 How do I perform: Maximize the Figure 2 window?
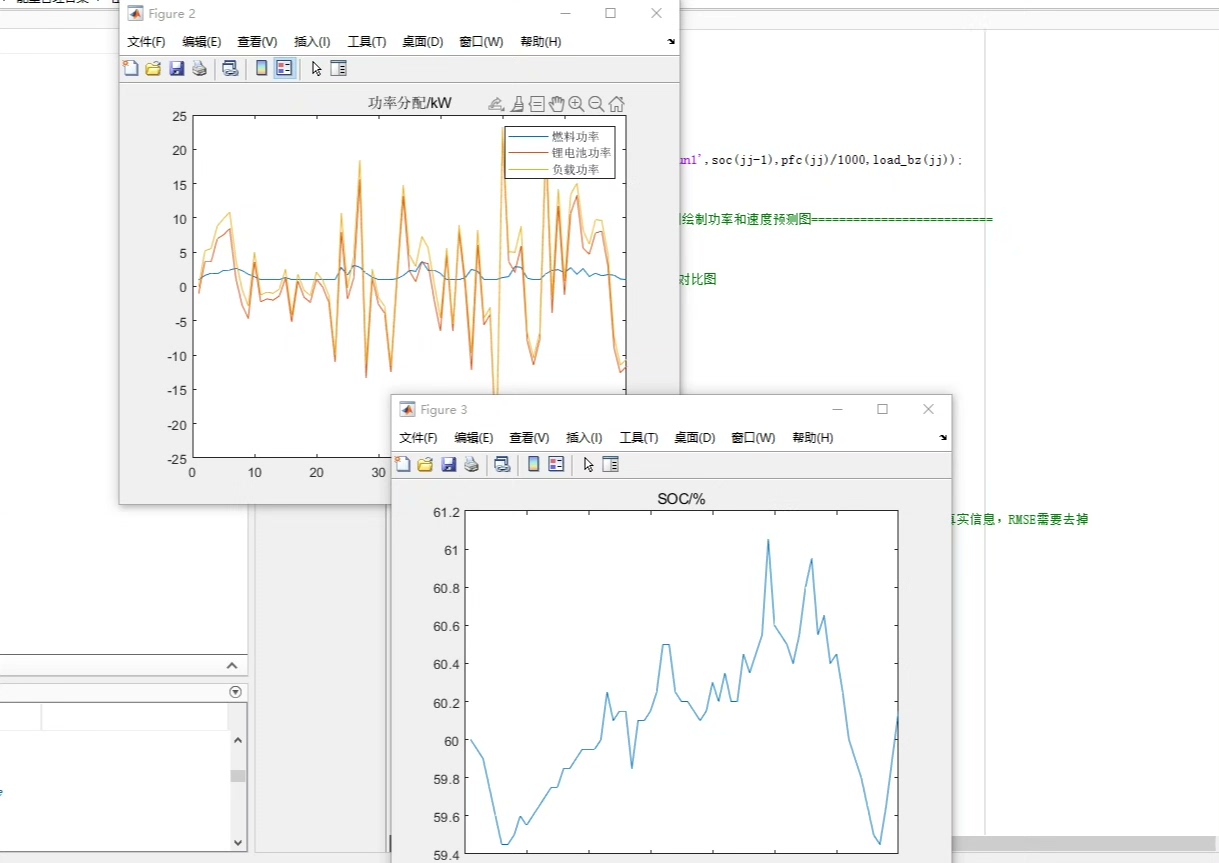tap(611, 14)
